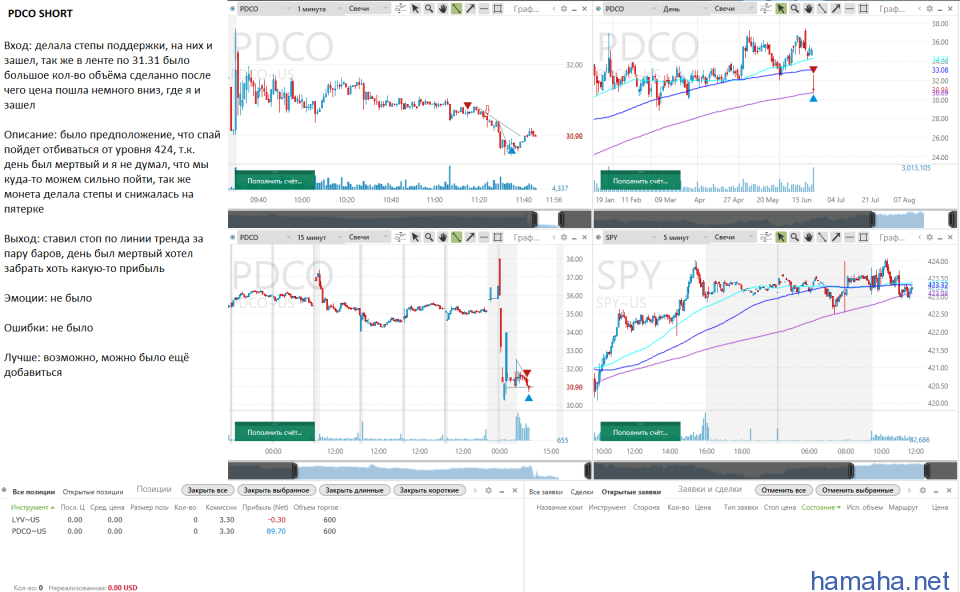Open gear settings of PDCO 1-minute chart

[x=564, y=9]
